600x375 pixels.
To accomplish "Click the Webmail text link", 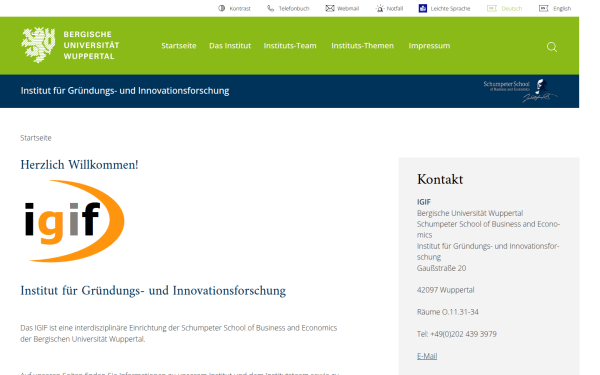I will click(x=348, y=8).
